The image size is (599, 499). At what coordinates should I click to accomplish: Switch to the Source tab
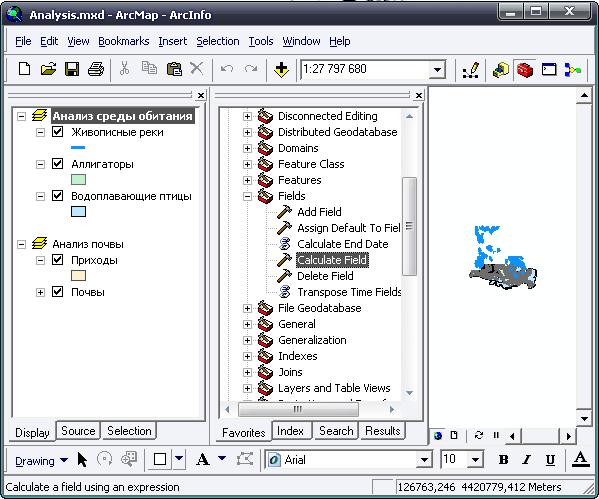[x=78, y=431]
